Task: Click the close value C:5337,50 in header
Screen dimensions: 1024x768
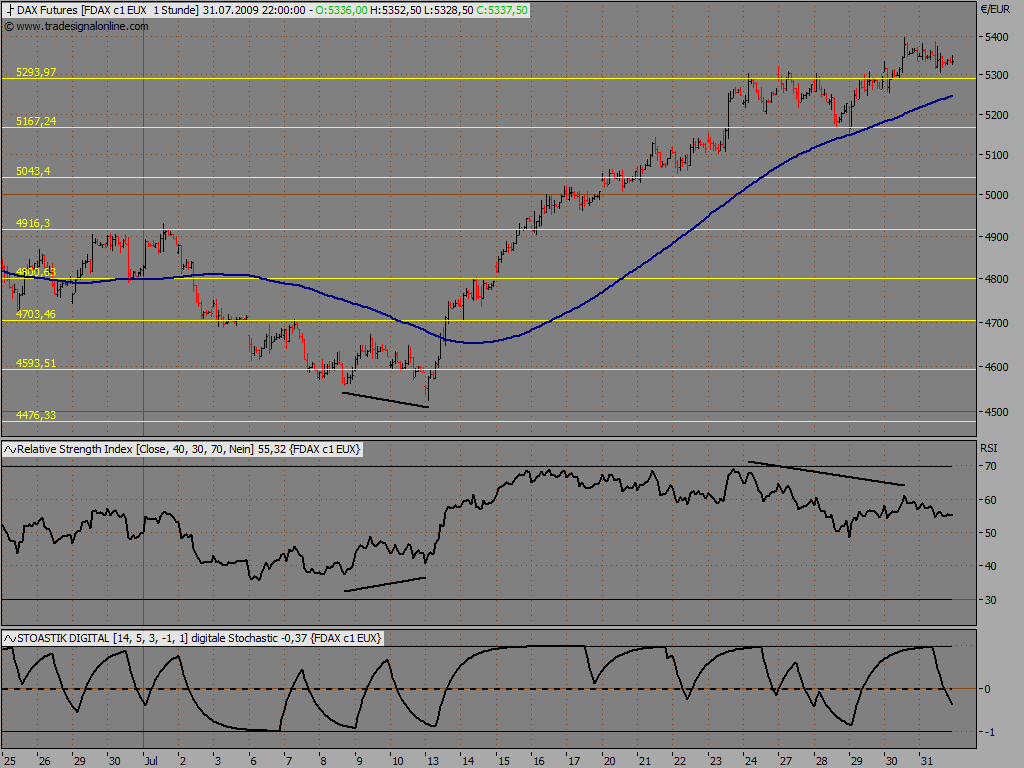Action: pyautogui.click(x=502, y=10)
